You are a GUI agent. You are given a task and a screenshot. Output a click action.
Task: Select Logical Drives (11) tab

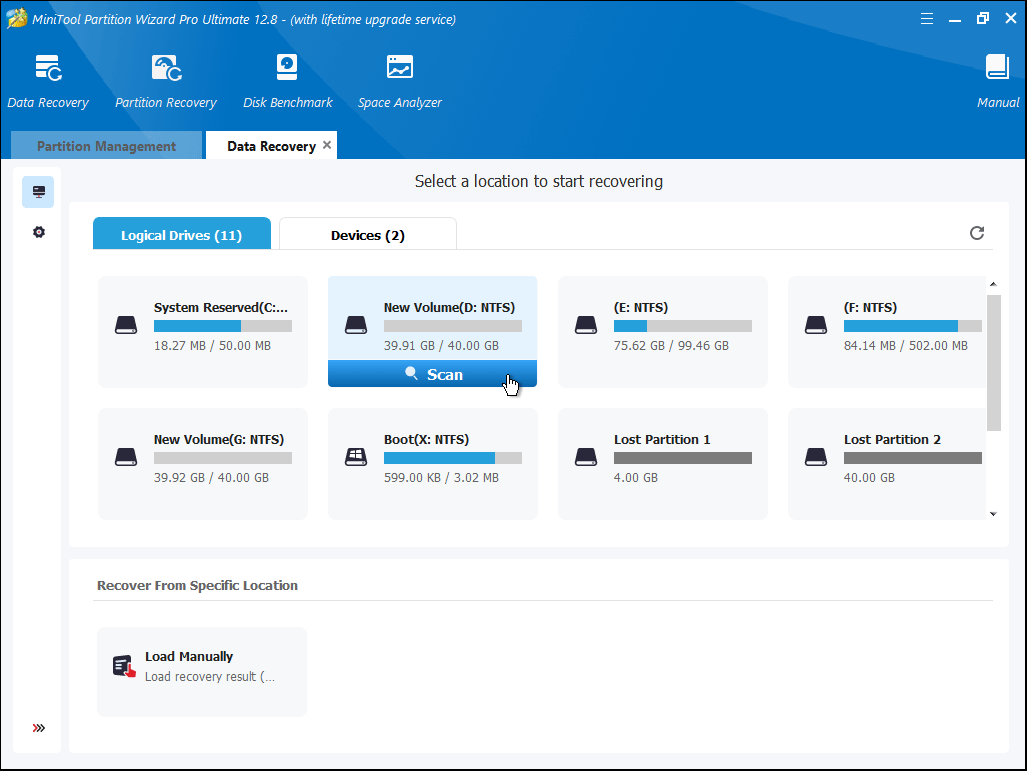pyautogui.click(x=181, y=234)
